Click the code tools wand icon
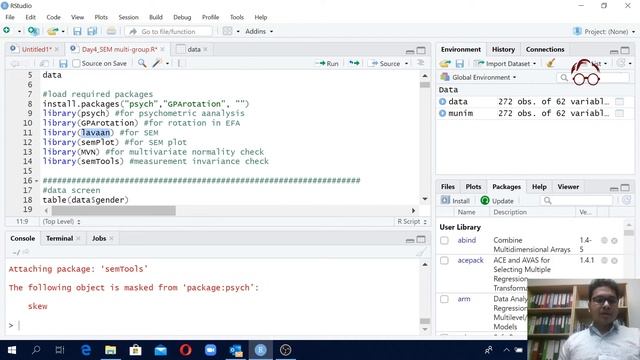The height and width of the screenshot is (360, 640). tap(157, 63)
